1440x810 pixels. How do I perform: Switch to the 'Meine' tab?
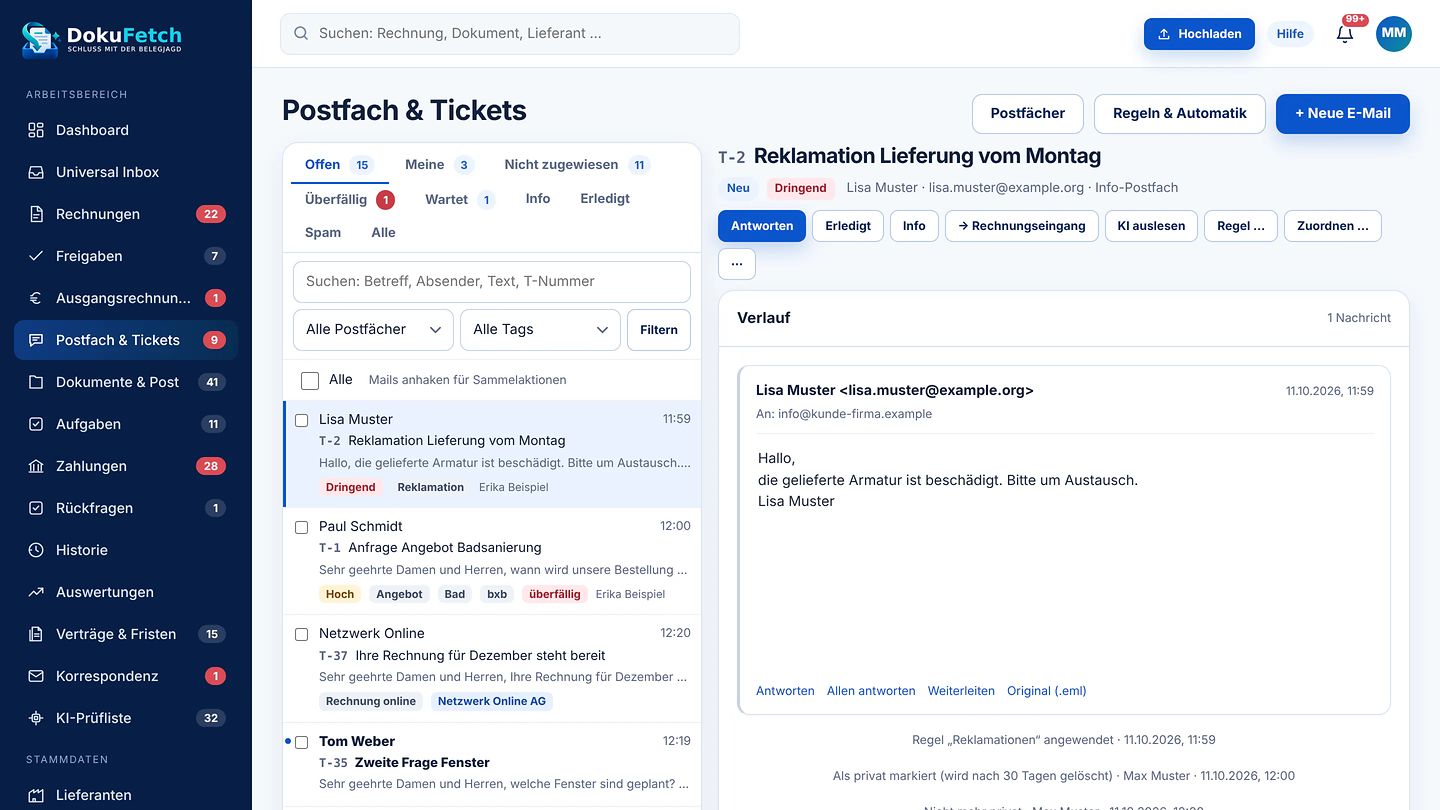click(x=438, y=165)
